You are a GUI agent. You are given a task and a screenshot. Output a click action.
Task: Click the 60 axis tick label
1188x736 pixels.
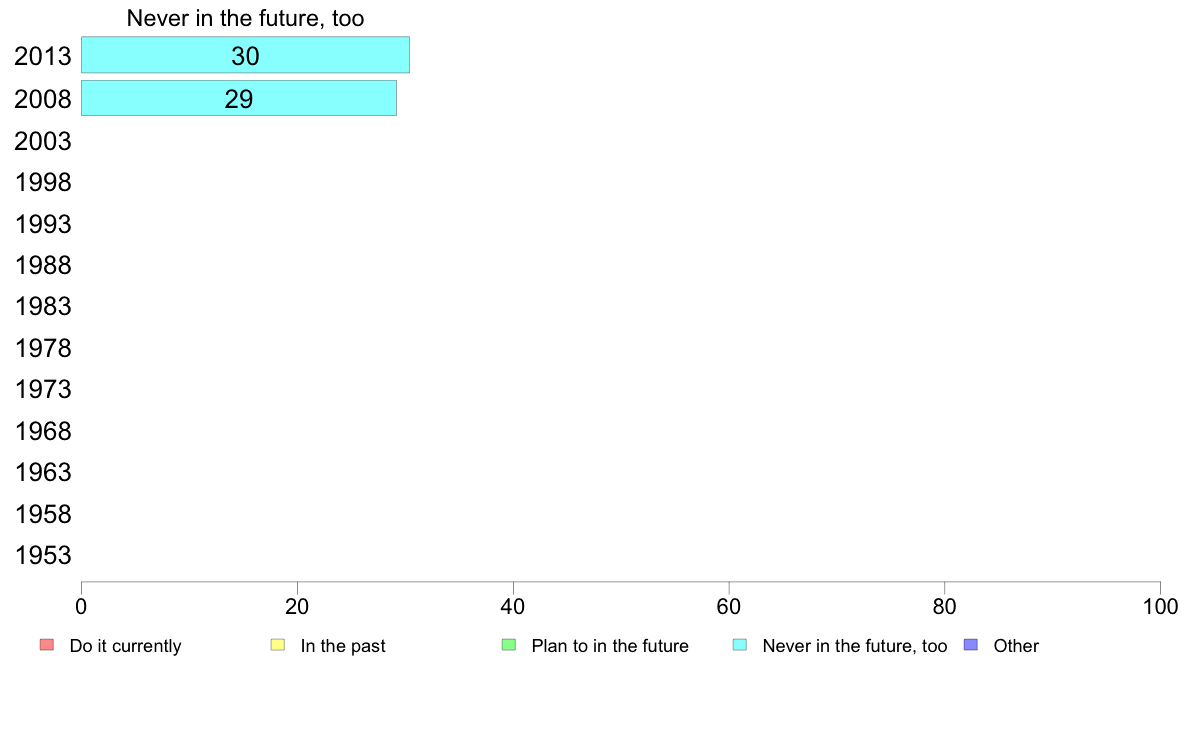(729, 606)
